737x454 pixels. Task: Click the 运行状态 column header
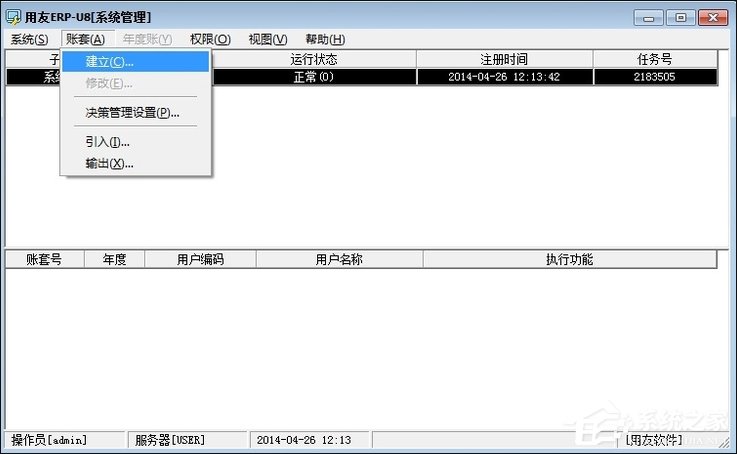(x=314, y=59)
